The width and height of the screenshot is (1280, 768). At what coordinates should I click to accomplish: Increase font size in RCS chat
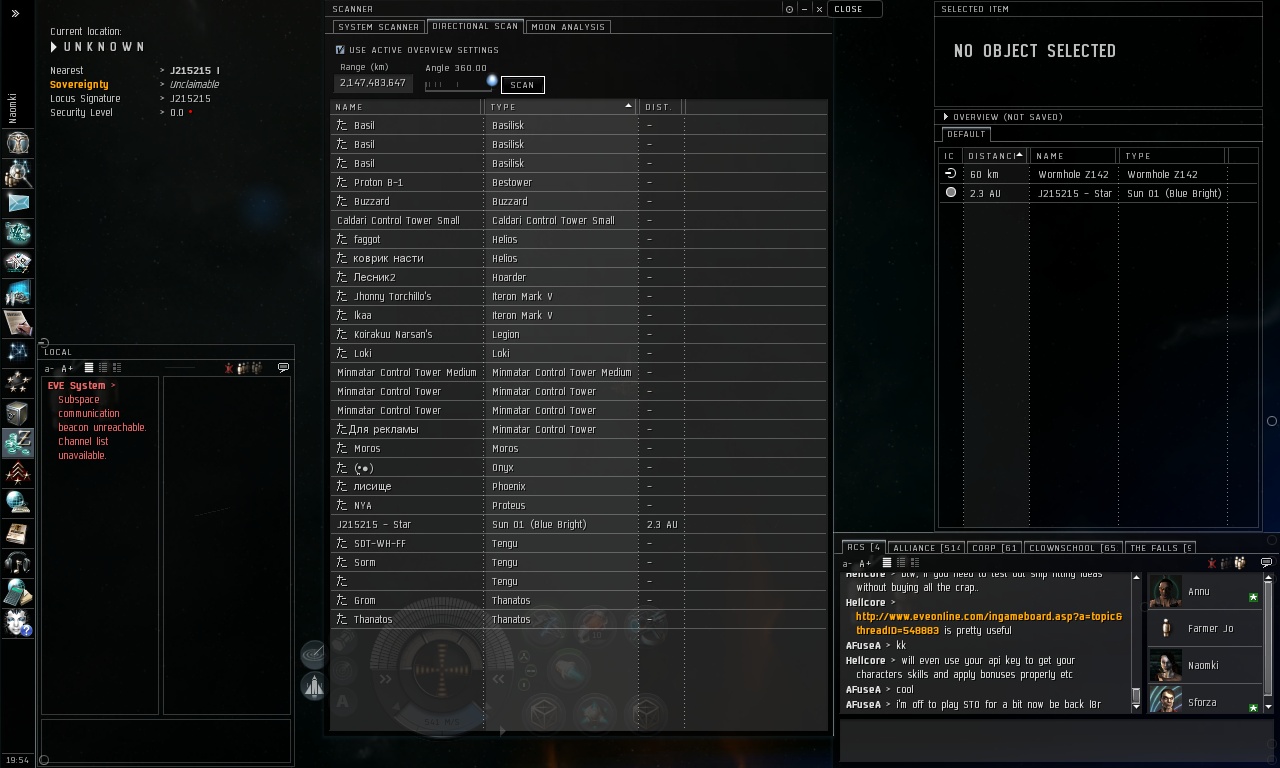[865, 564]
